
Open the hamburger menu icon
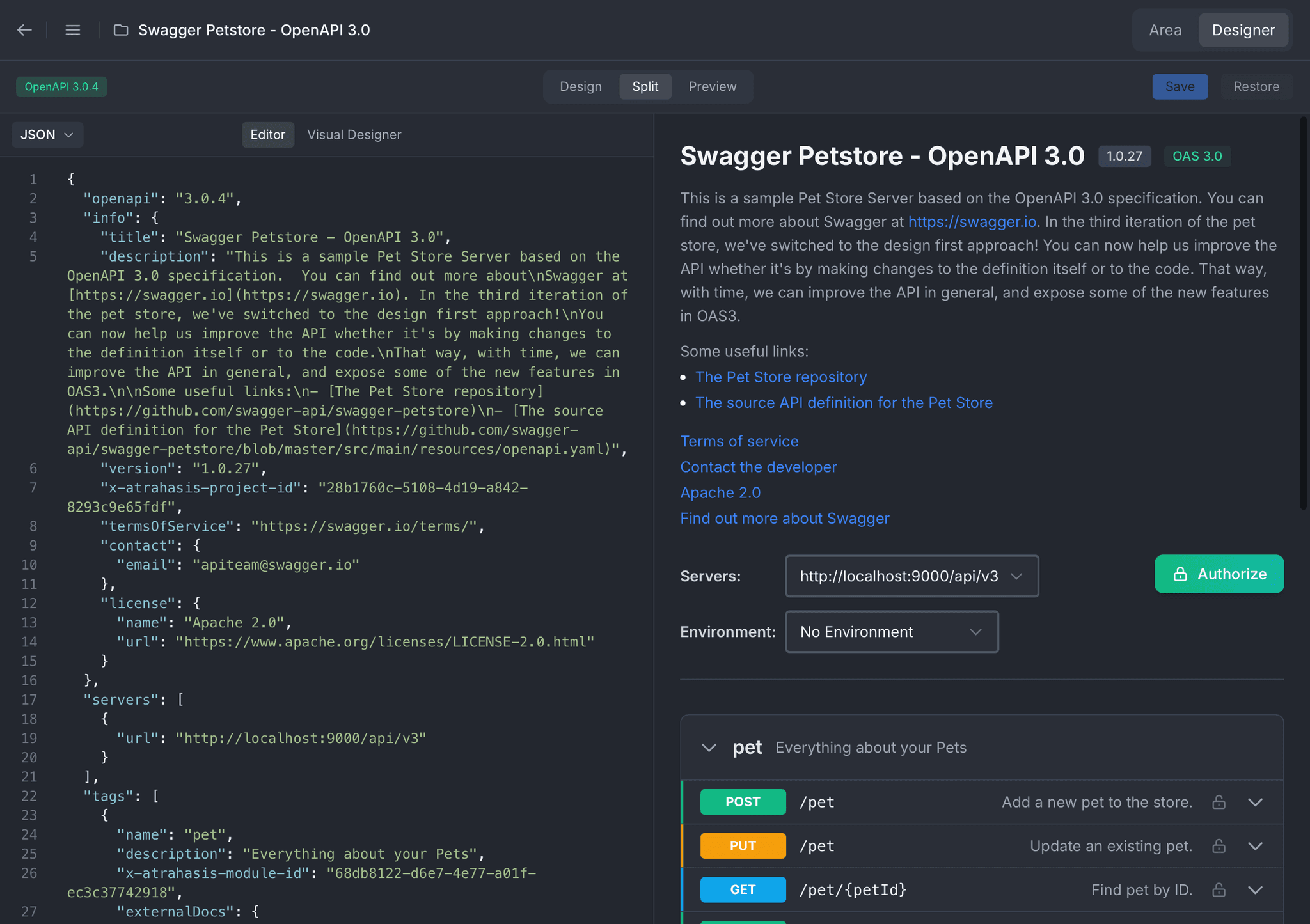(73, 30)
